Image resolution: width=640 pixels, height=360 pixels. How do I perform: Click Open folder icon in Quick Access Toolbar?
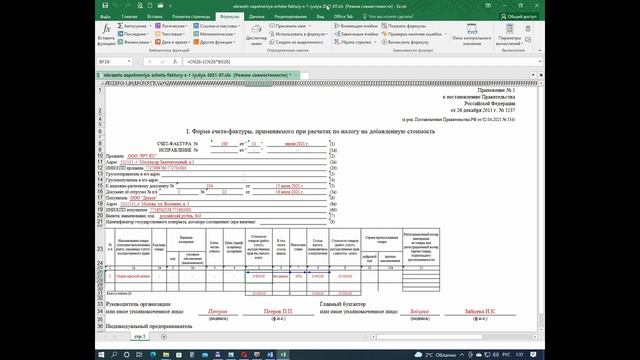pos(160,6)
